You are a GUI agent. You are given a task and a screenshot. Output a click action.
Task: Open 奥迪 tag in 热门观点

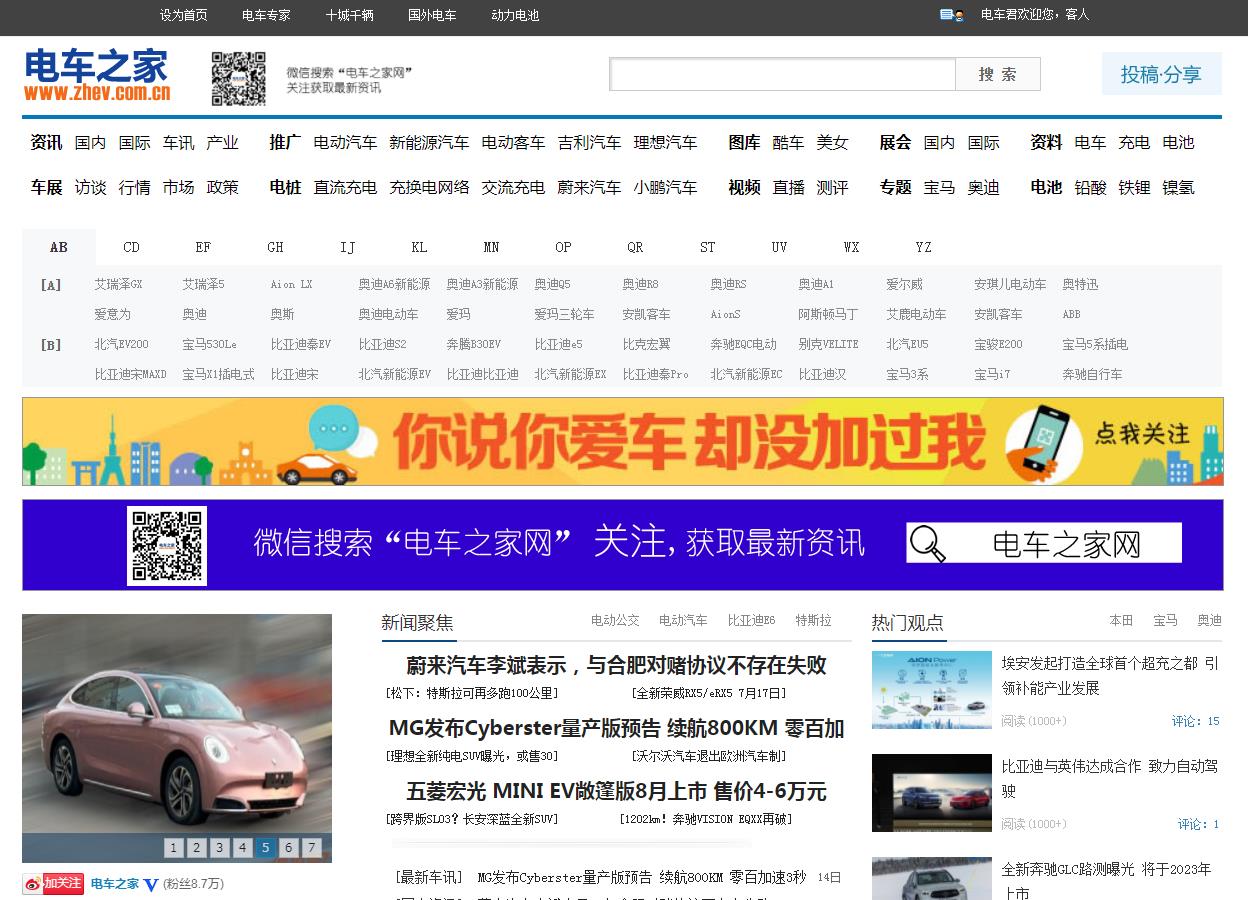tap(1209, 620)
